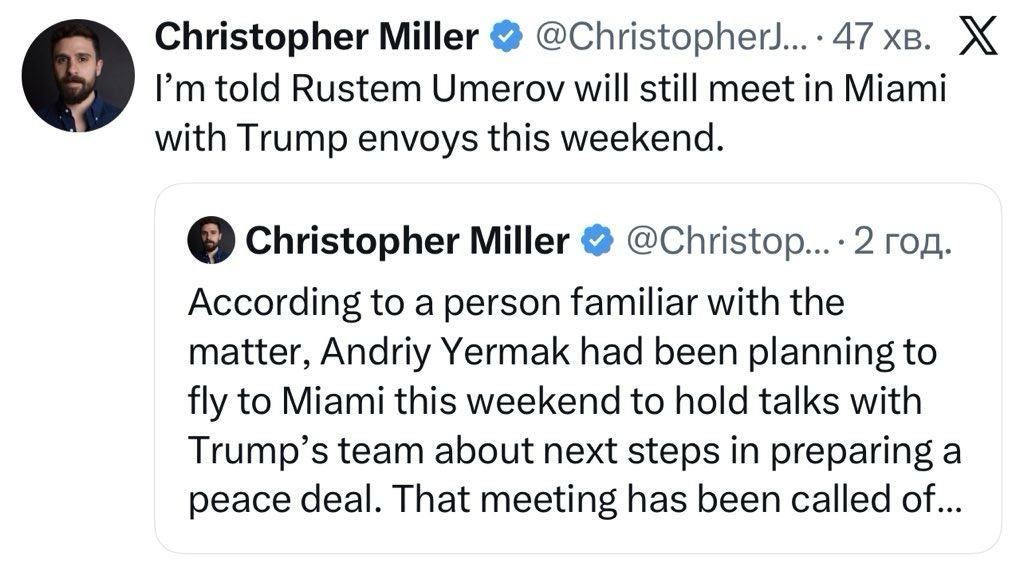Open the small avatar in quoted post

tap(211, 240)
